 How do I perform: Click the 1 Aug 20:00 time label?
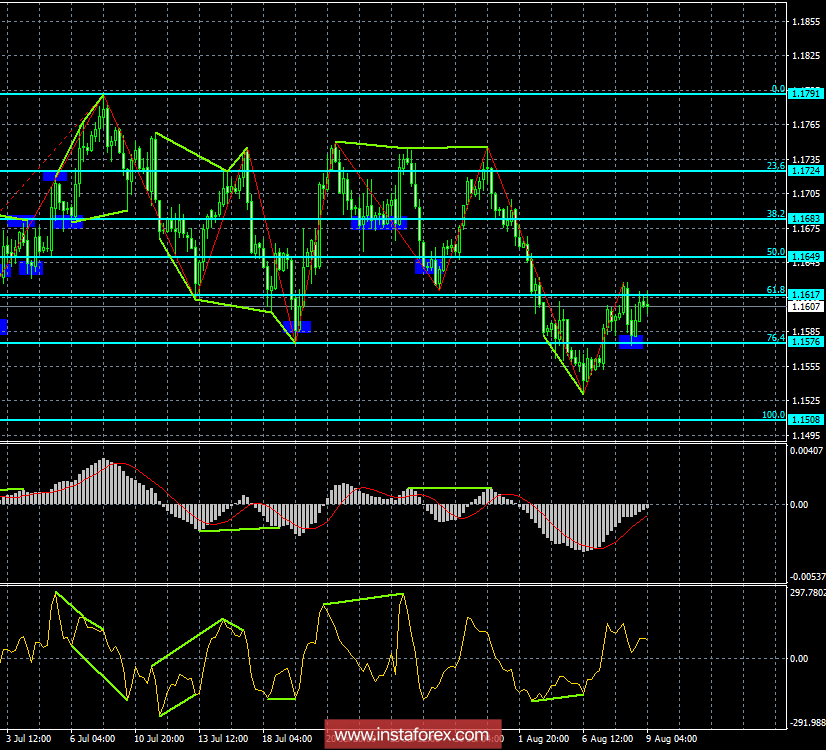(544, 739)
